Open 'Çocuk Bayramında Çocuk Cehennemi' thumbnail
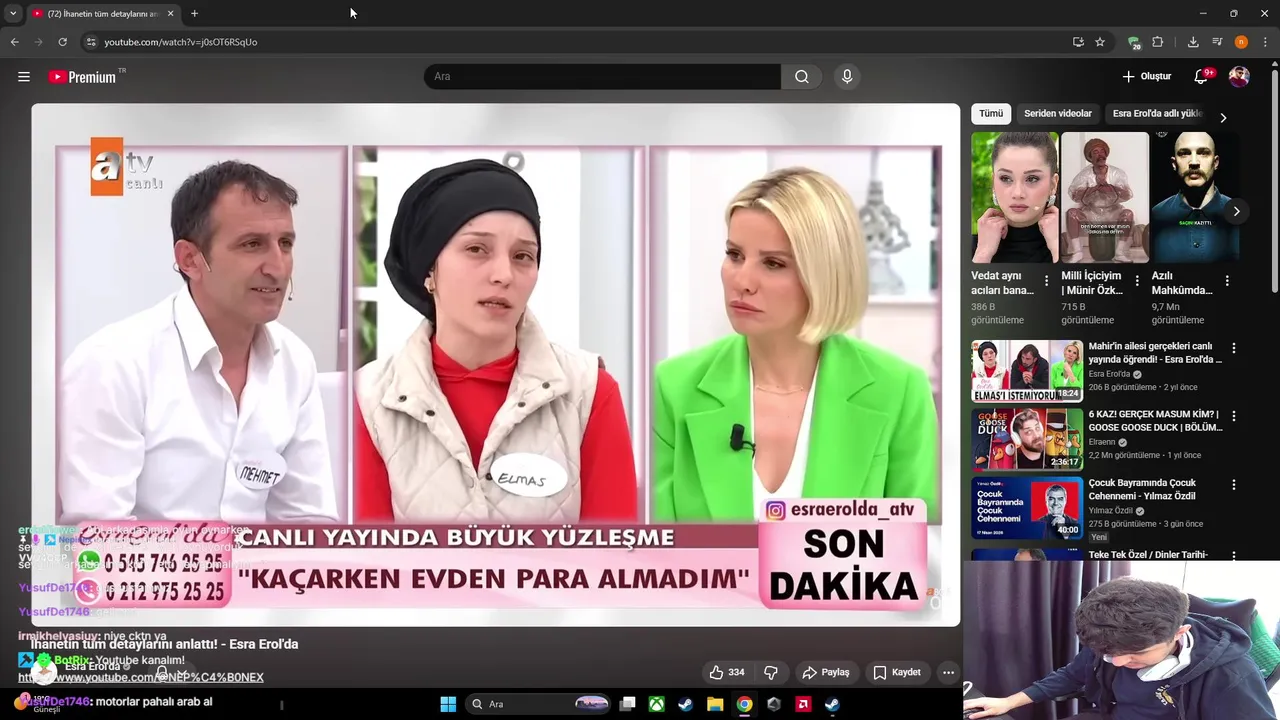This screenshot has height=720, width=1280. (1027, 508)
